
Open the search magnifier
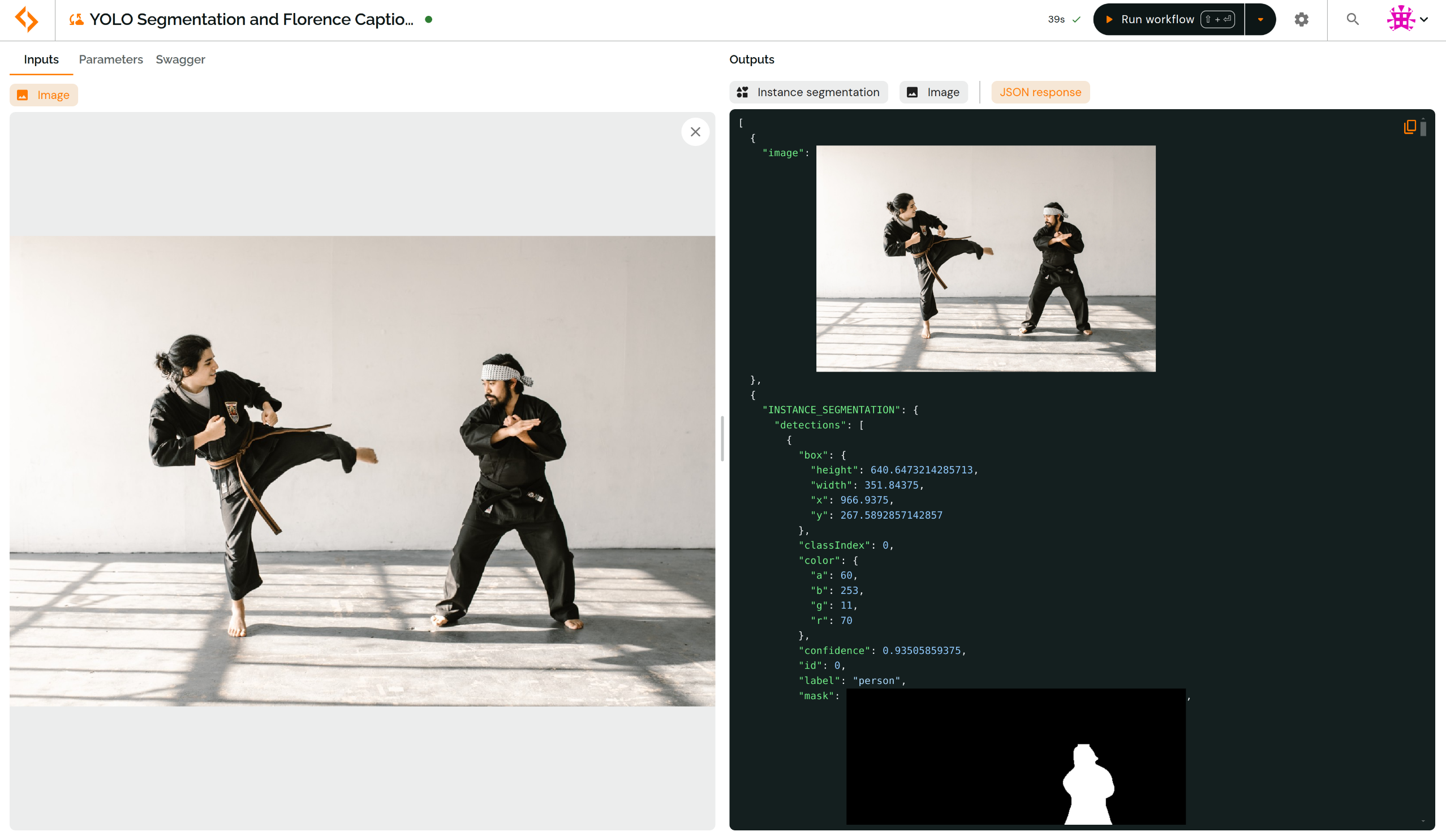coord(1353,19)
